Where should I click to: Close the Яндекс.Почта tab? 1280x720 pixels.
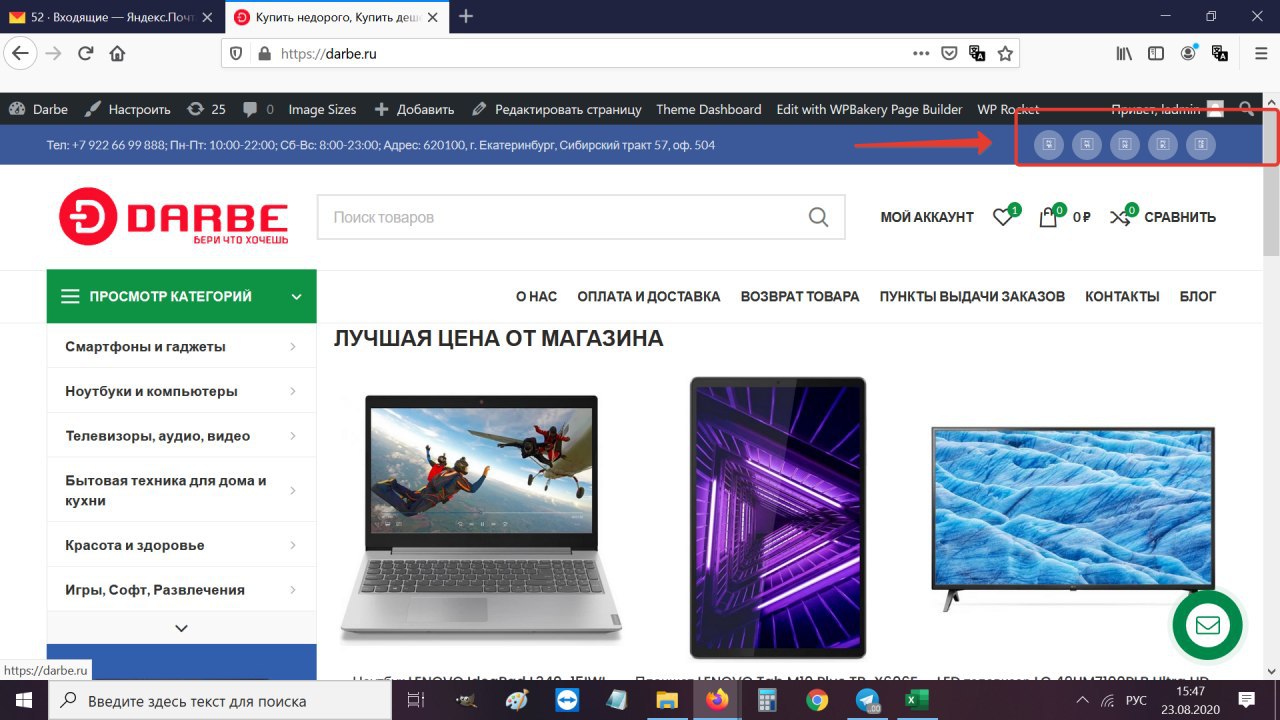point(207,17)
